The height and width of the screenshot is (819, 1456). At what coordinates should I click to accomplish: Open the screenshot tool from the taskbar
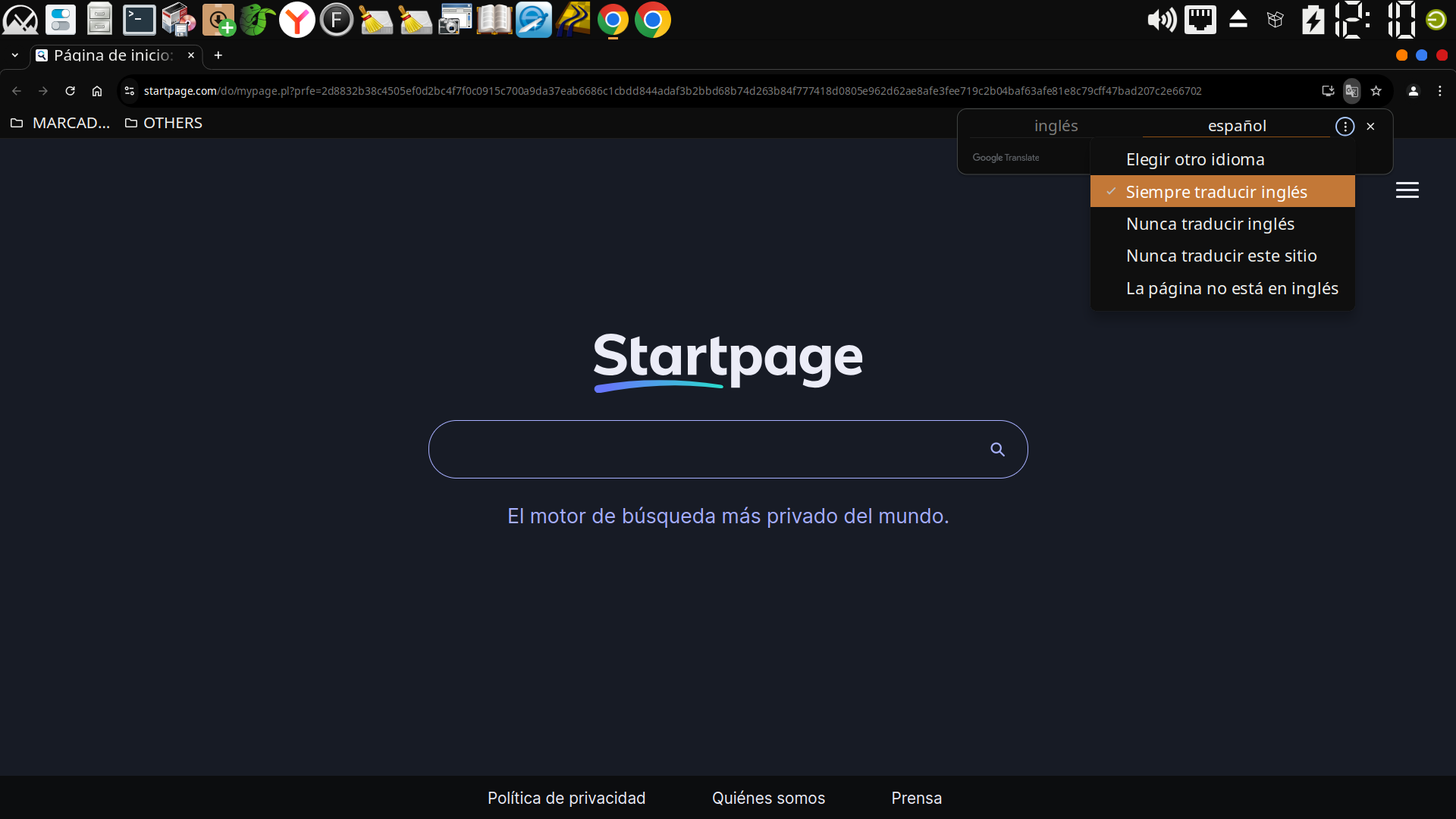pyautogui.click(x=456, y=20)
